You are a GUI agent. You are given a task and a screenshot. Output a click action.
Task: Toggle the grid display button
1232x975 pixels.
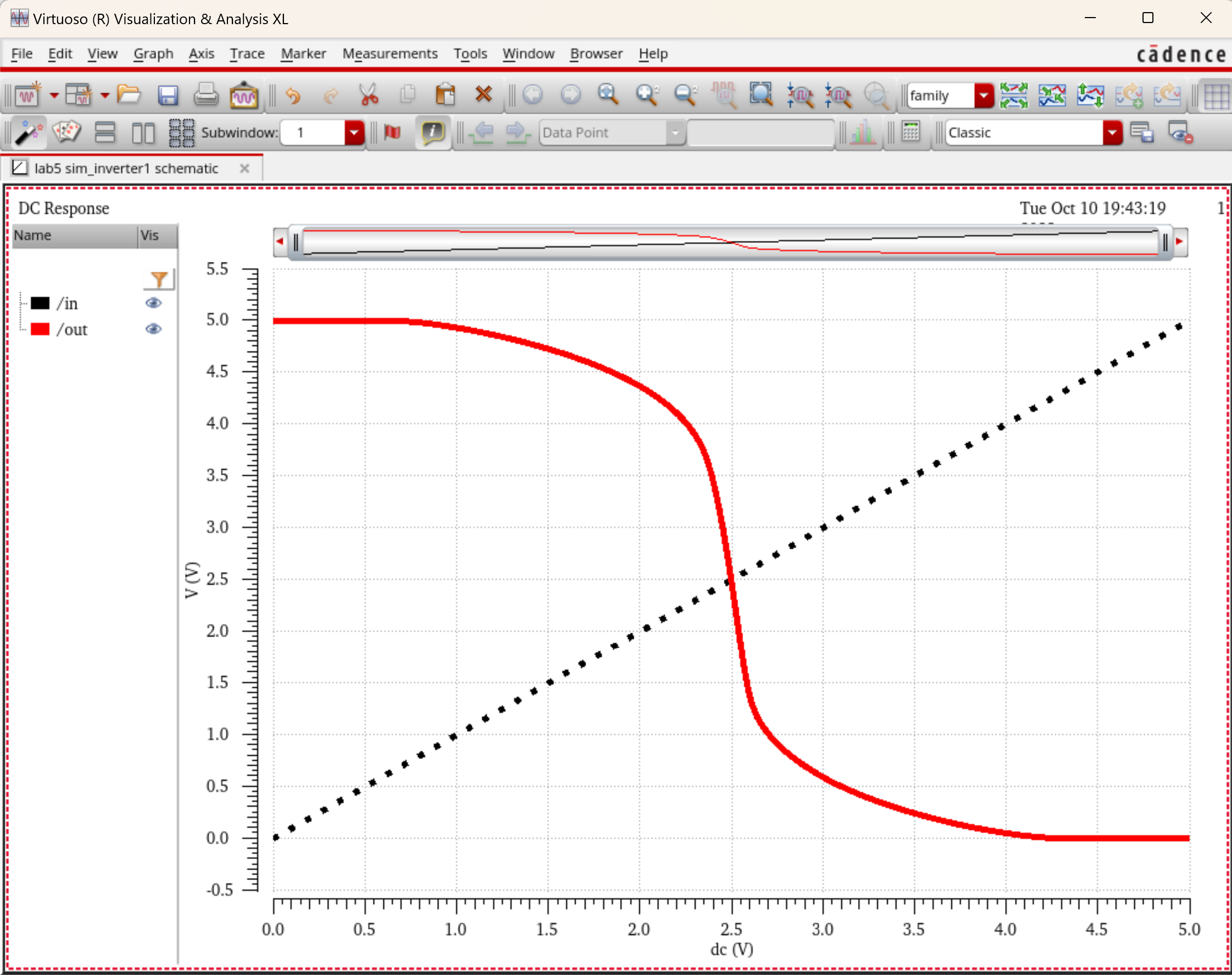point(1216,96)
